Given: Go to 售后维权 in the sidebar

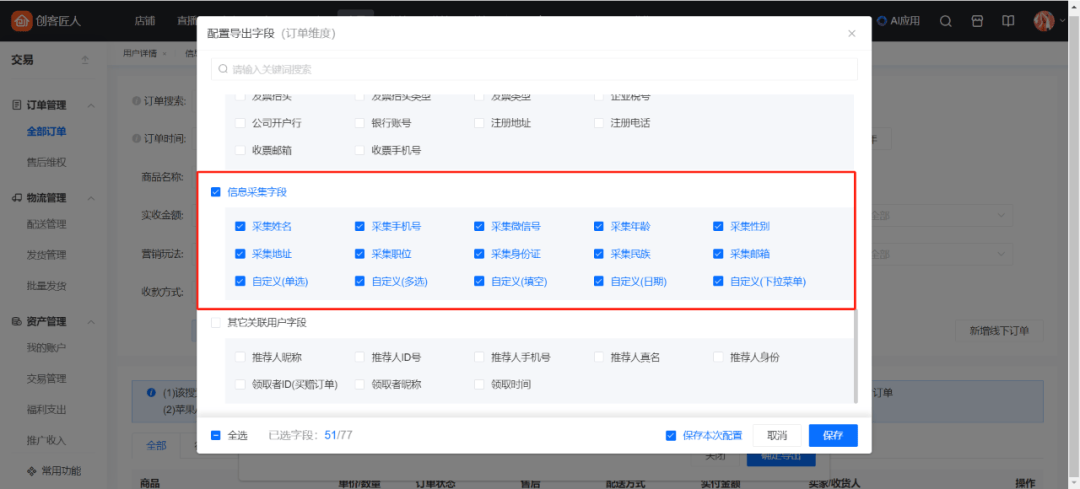Looking at the screenshot, I should [x=46, y=162].
